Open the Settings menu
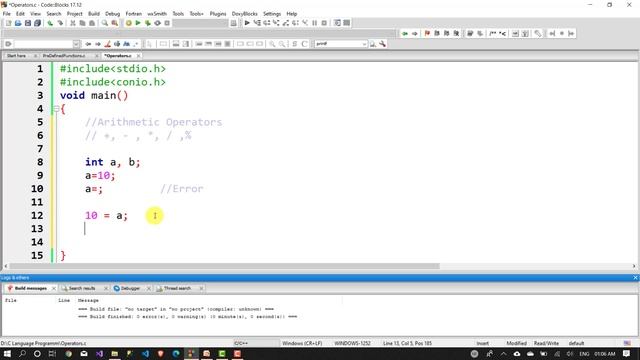Viewport: 640px width, 360px height. click(x=272, y=13)
